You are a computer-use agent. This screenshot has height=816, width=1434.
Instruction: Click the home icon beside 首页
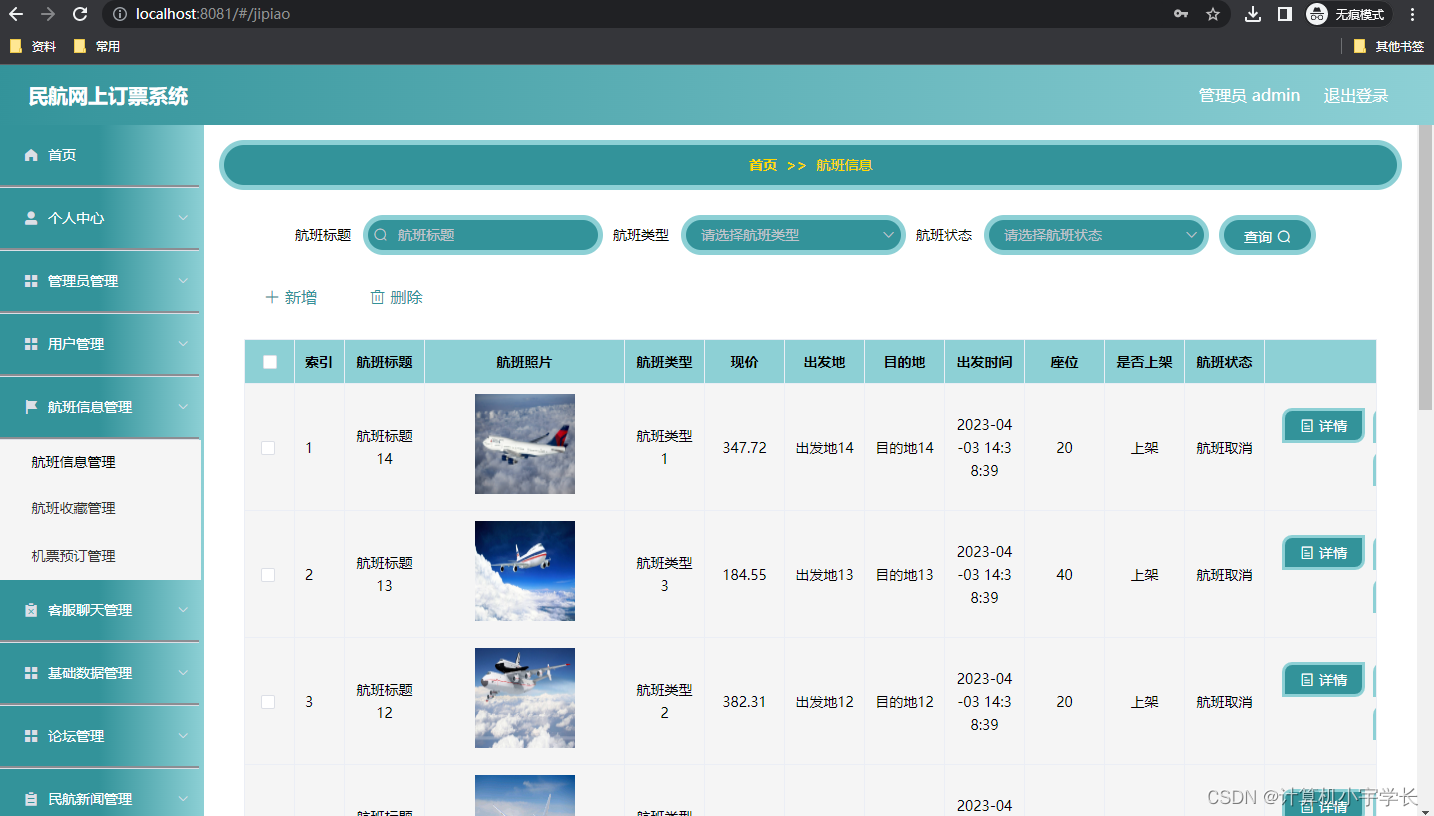click(x=31, y=155)
